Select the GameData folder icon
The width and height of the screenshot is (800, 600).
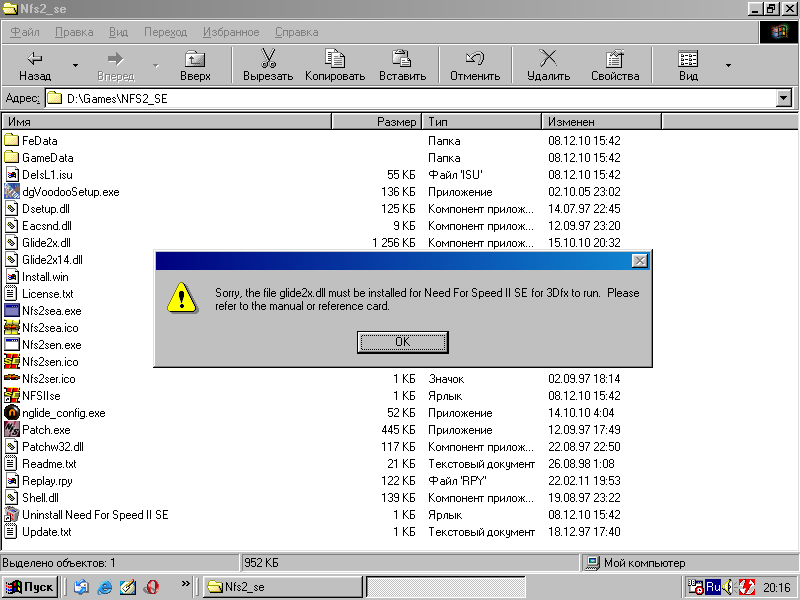tap(11, 157)
